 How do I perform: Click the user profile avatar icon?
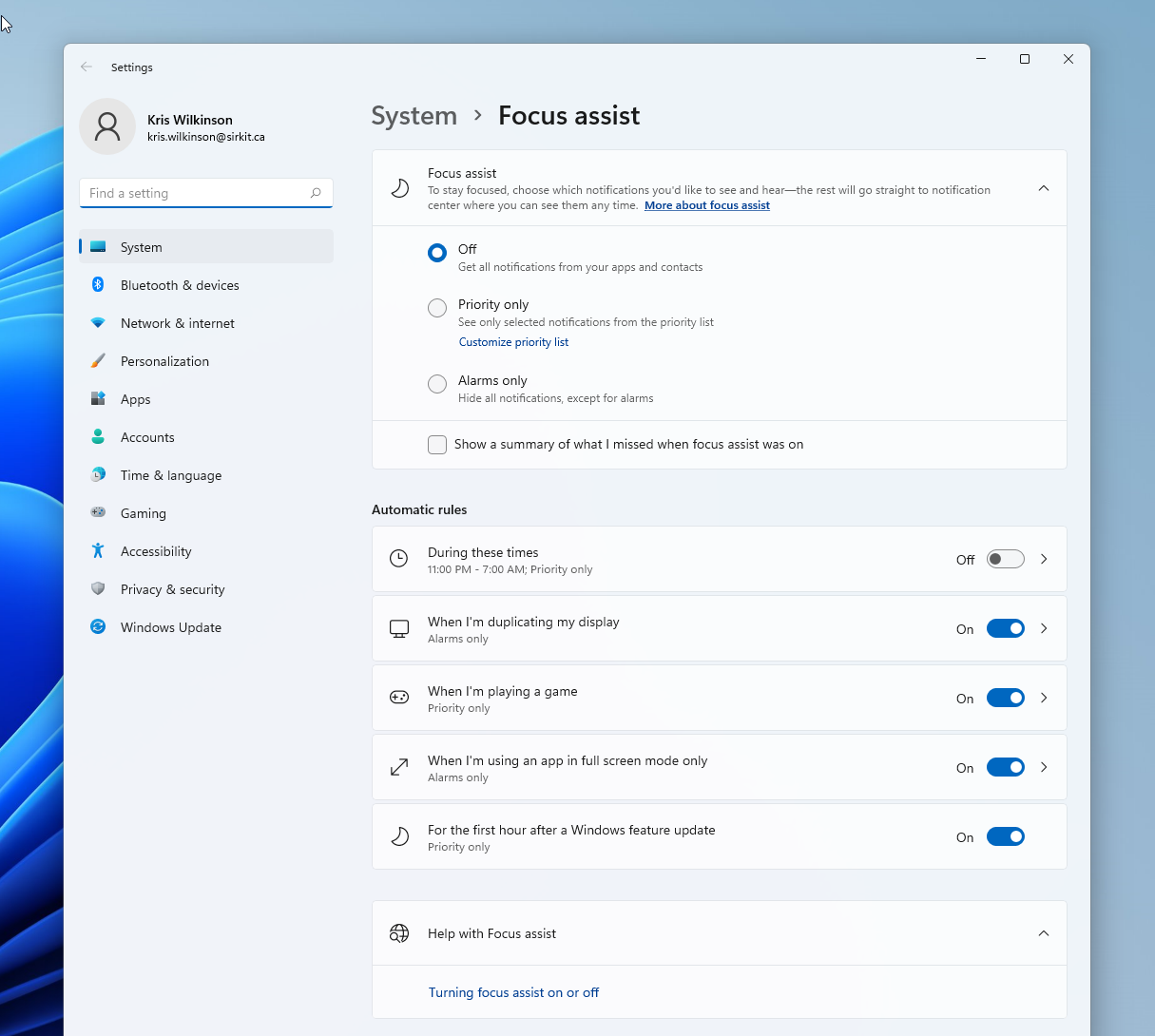tap(107, 126)
